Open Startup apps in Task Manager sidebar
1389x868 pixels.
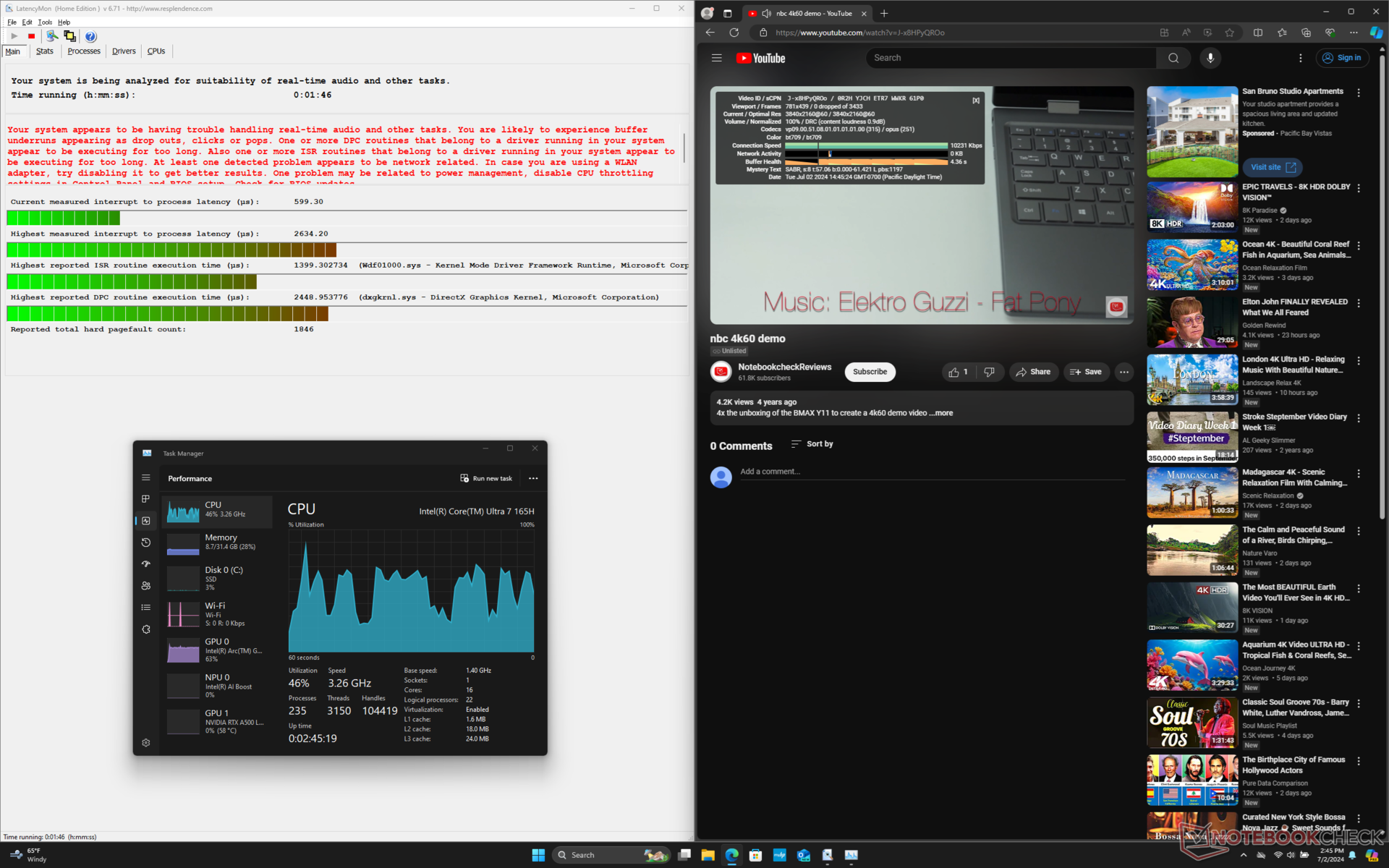pos(146,564)
